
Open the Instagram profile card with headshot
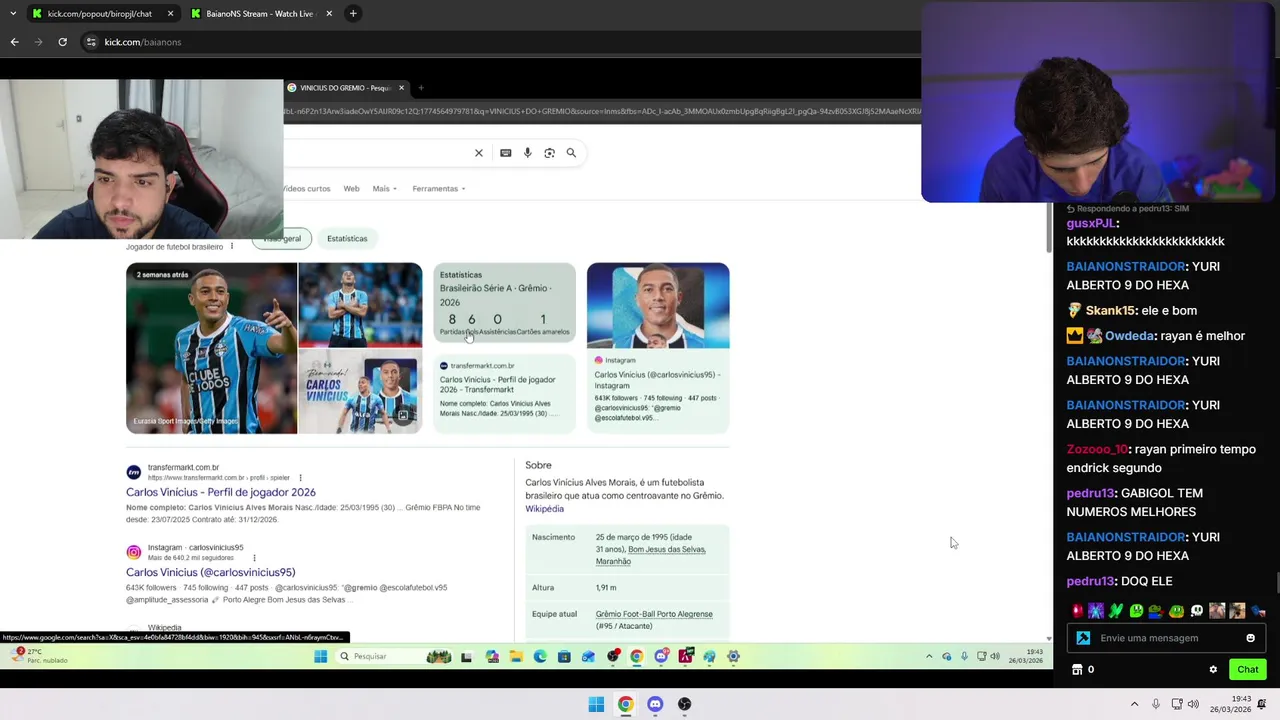click(x=658, y=348)
